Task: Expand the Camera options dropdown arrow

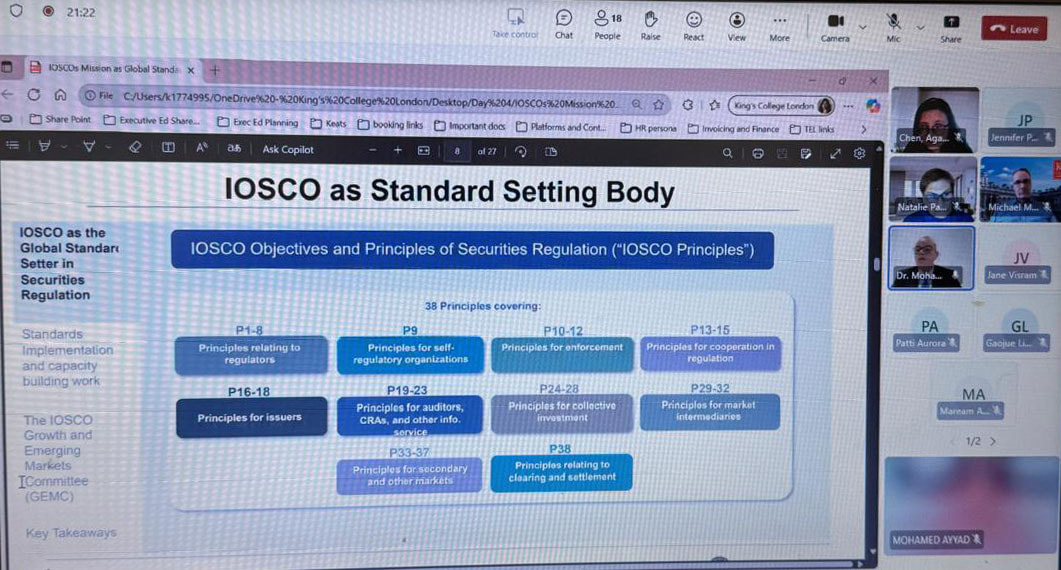Action: [862, 26]
